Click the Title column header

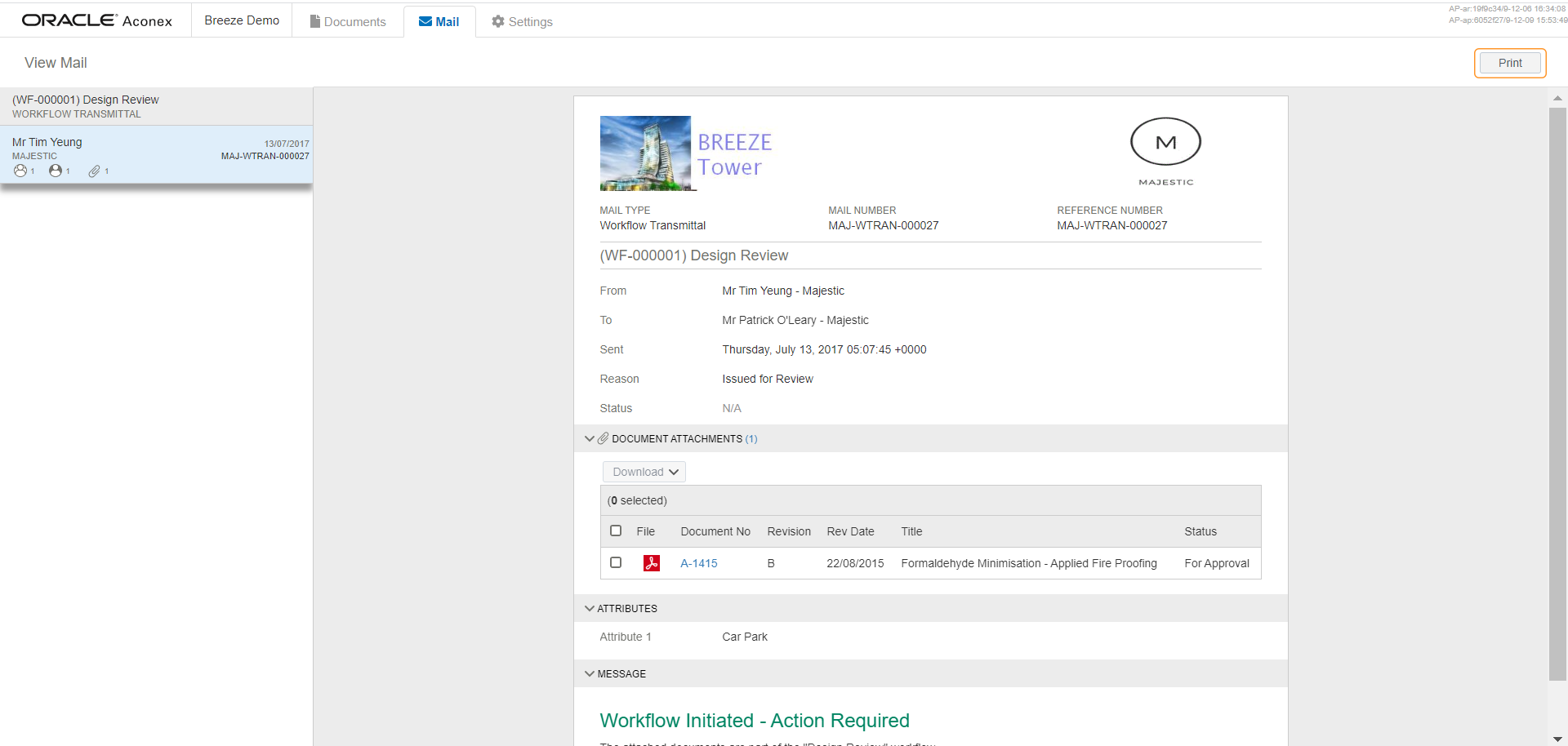[x=911, y=531]
